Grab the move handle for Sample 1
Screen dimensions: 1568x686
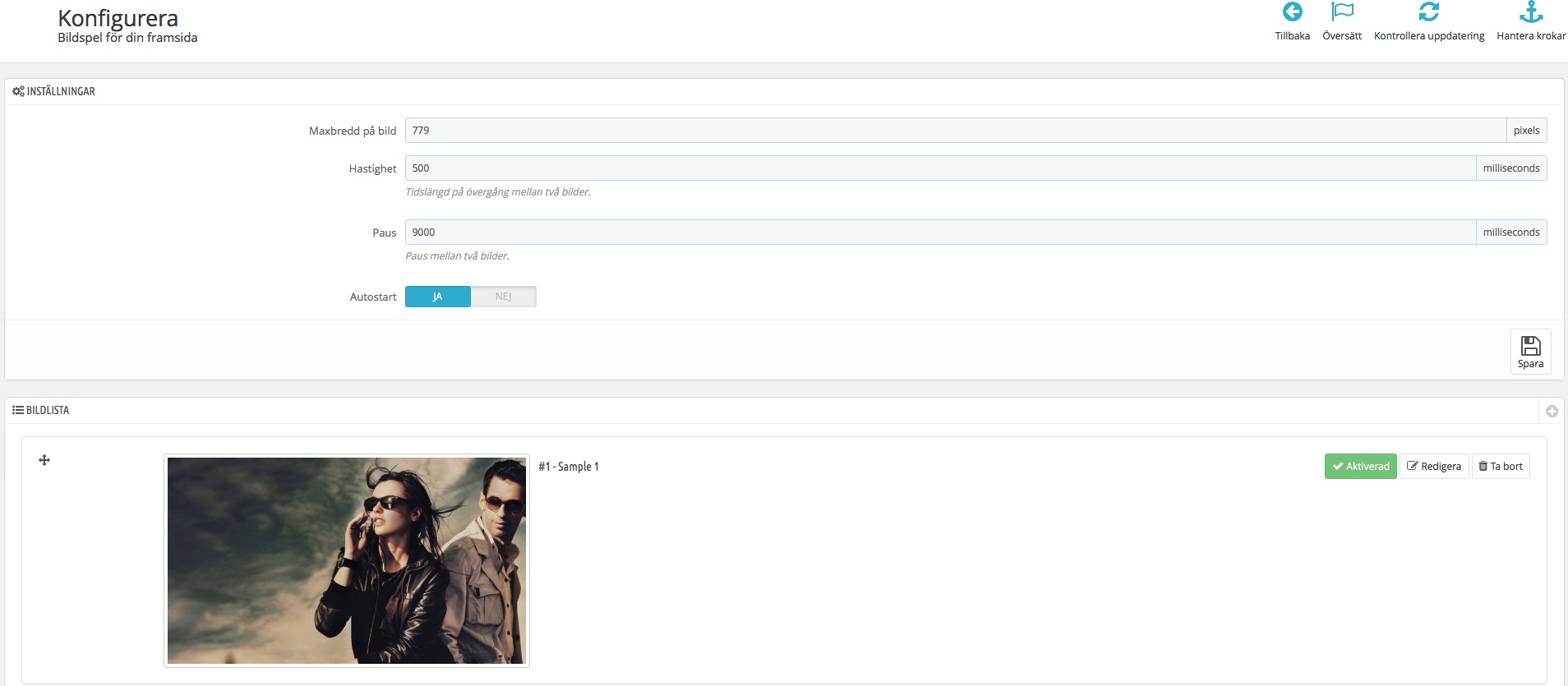tap(44, 460)
